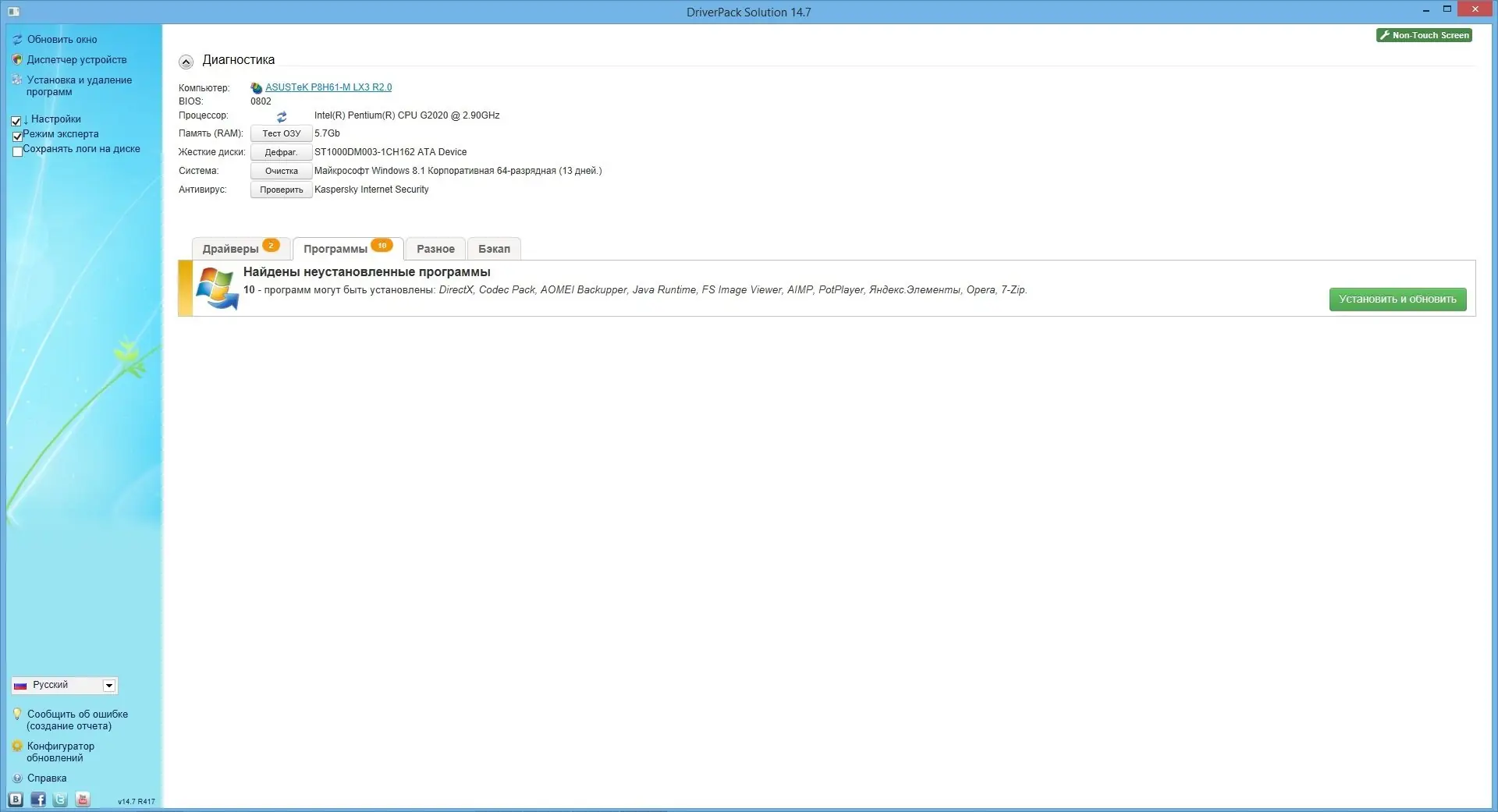Click the Установить и обновить button
1498x812 pixels.
click(1397, 300)
